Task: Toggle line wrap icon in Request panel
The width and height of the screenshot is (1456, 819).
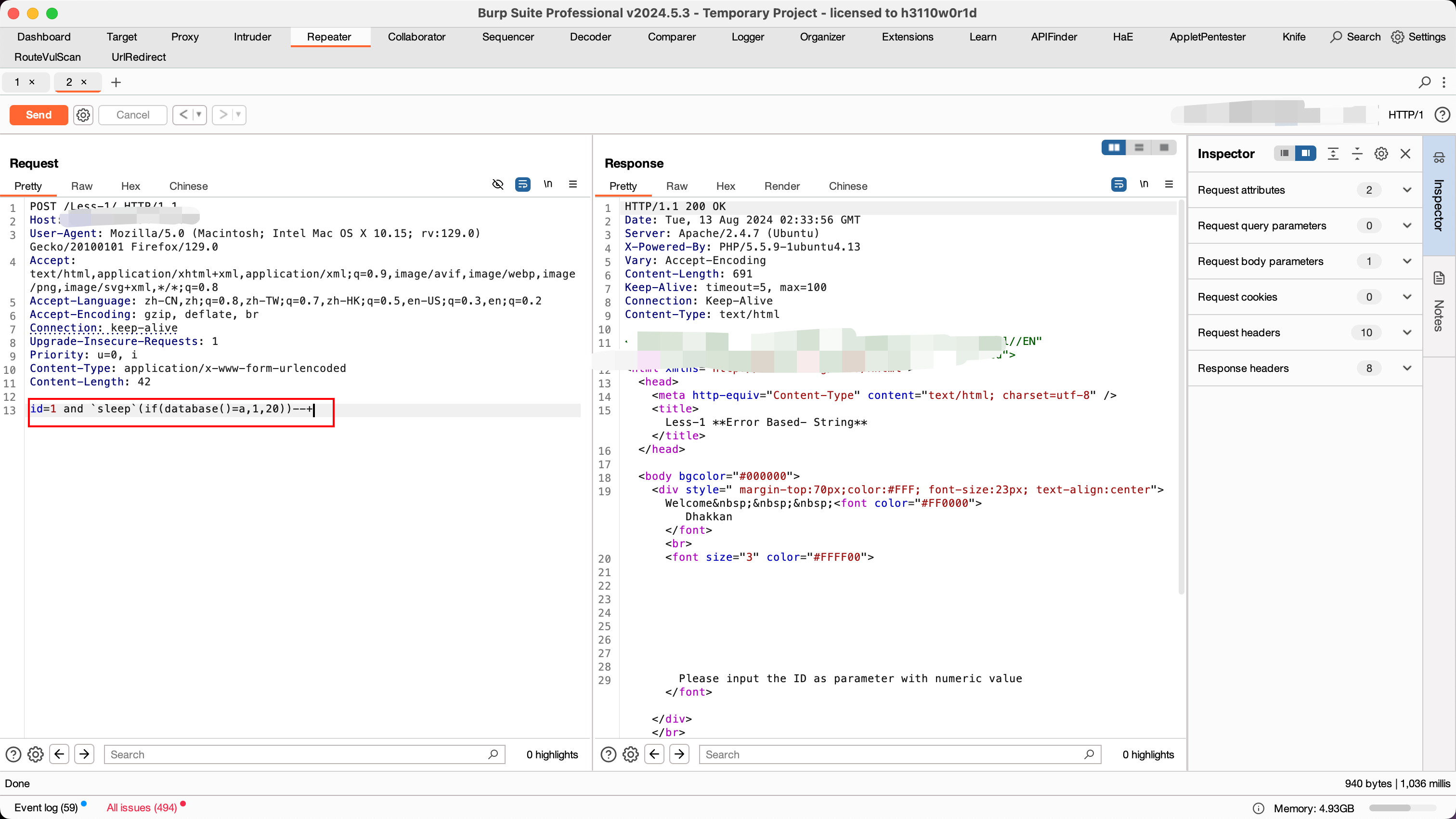Action: pos(523,185)
